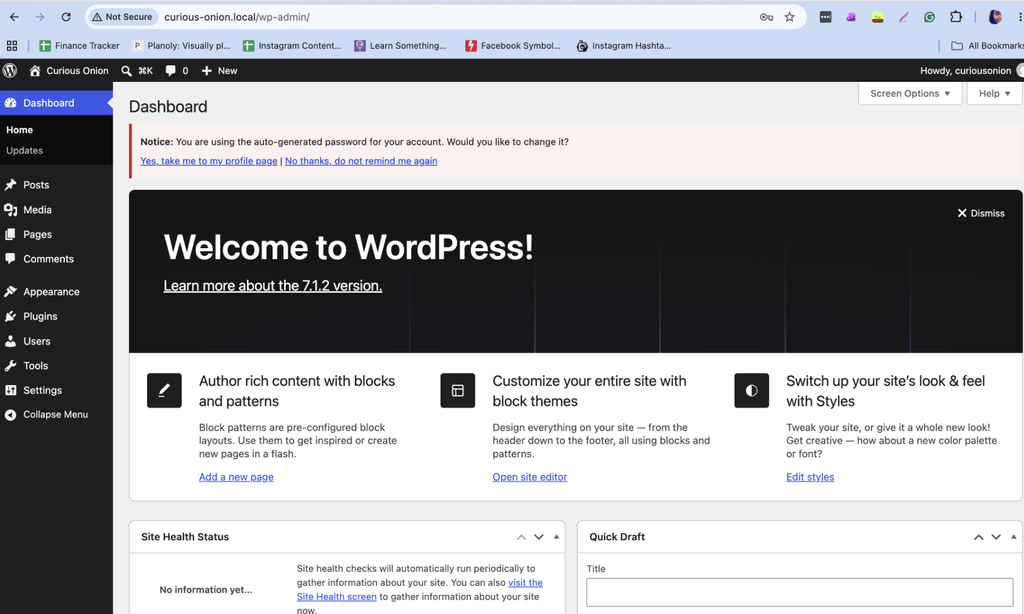The width and height of the screenshot is (1024, 614).
Task: Click the pencil icon for authoring content
Action: pos(164,391)
